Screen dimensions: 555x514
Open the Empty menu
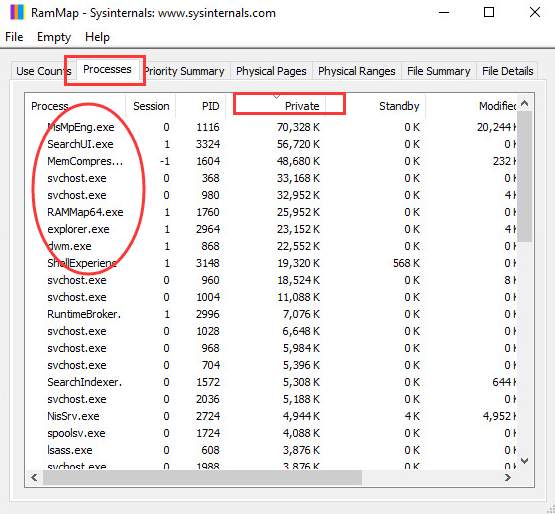coord(54,37)
